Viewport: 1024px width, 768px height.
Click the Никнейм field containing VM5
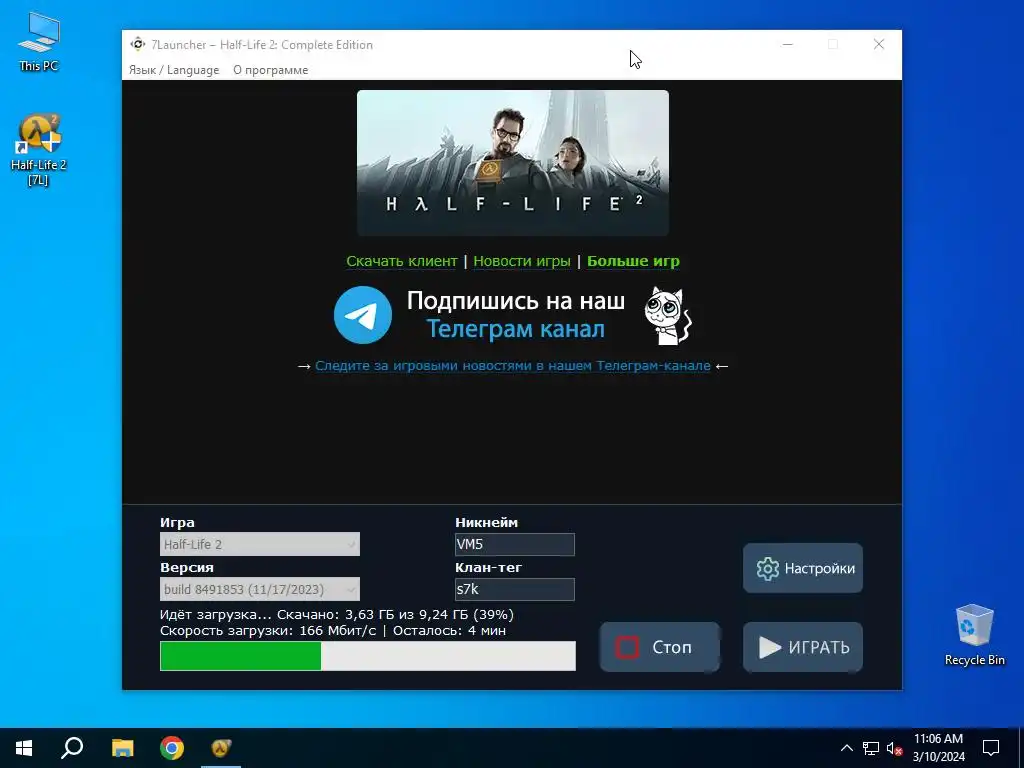[515, 544]
